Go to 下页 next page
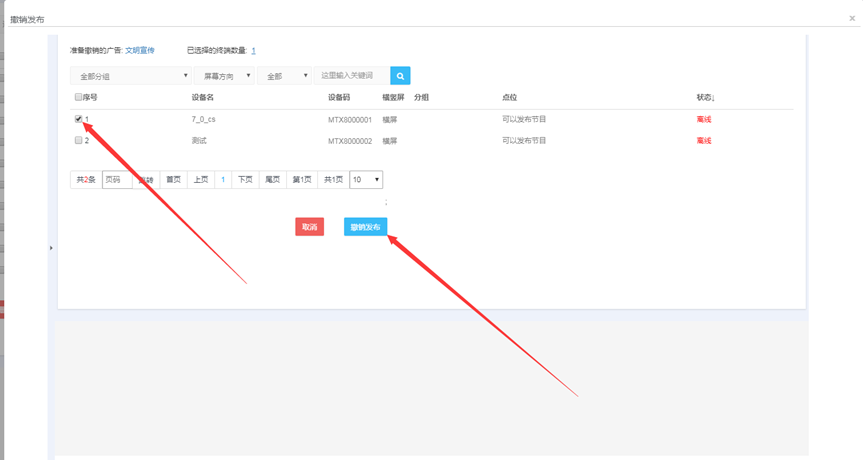The height and width of the screenshot is (460, 863). coord(245,180)
